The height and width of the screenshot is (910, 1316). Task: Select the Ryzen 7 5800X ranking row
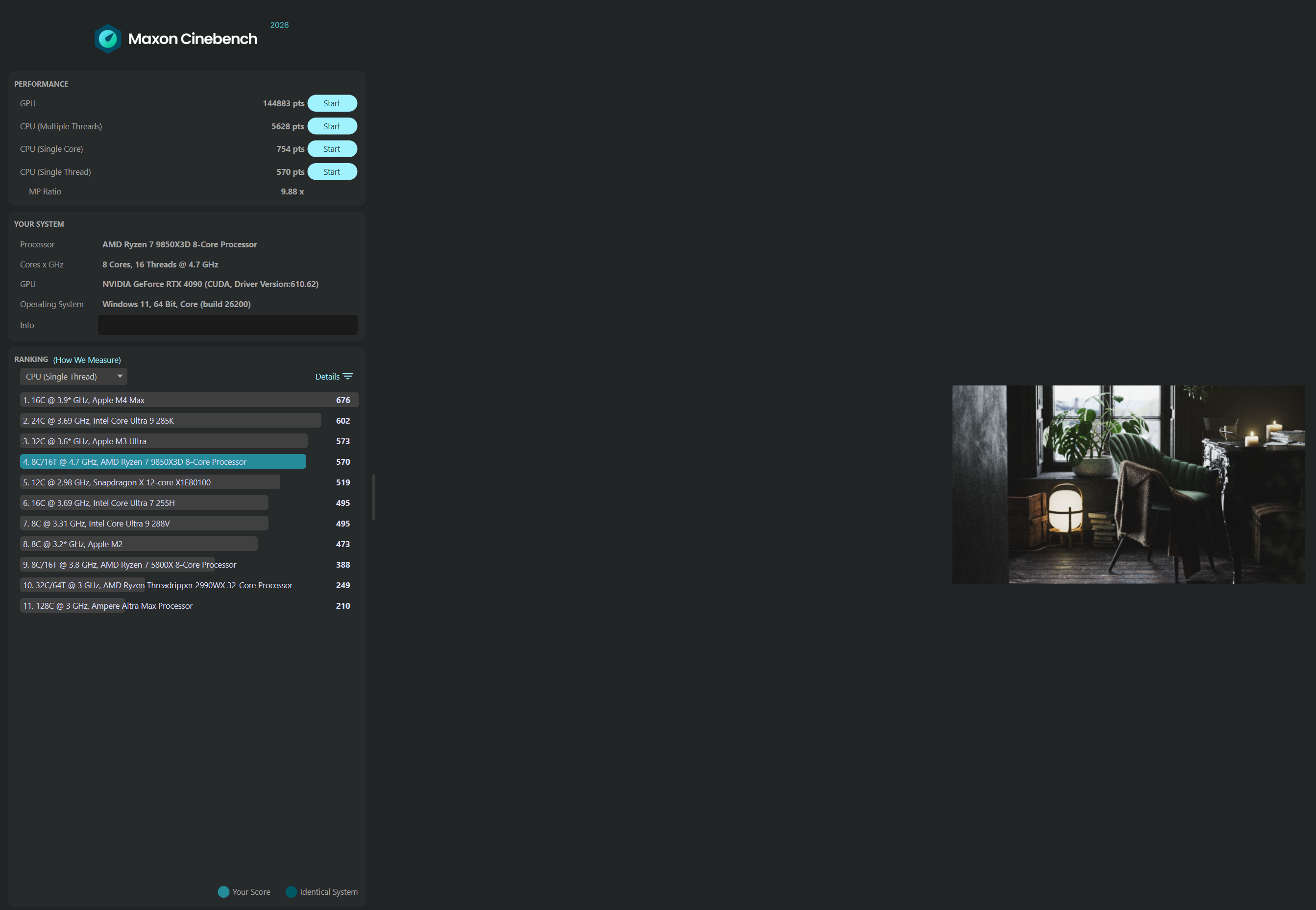click(189, 565)
